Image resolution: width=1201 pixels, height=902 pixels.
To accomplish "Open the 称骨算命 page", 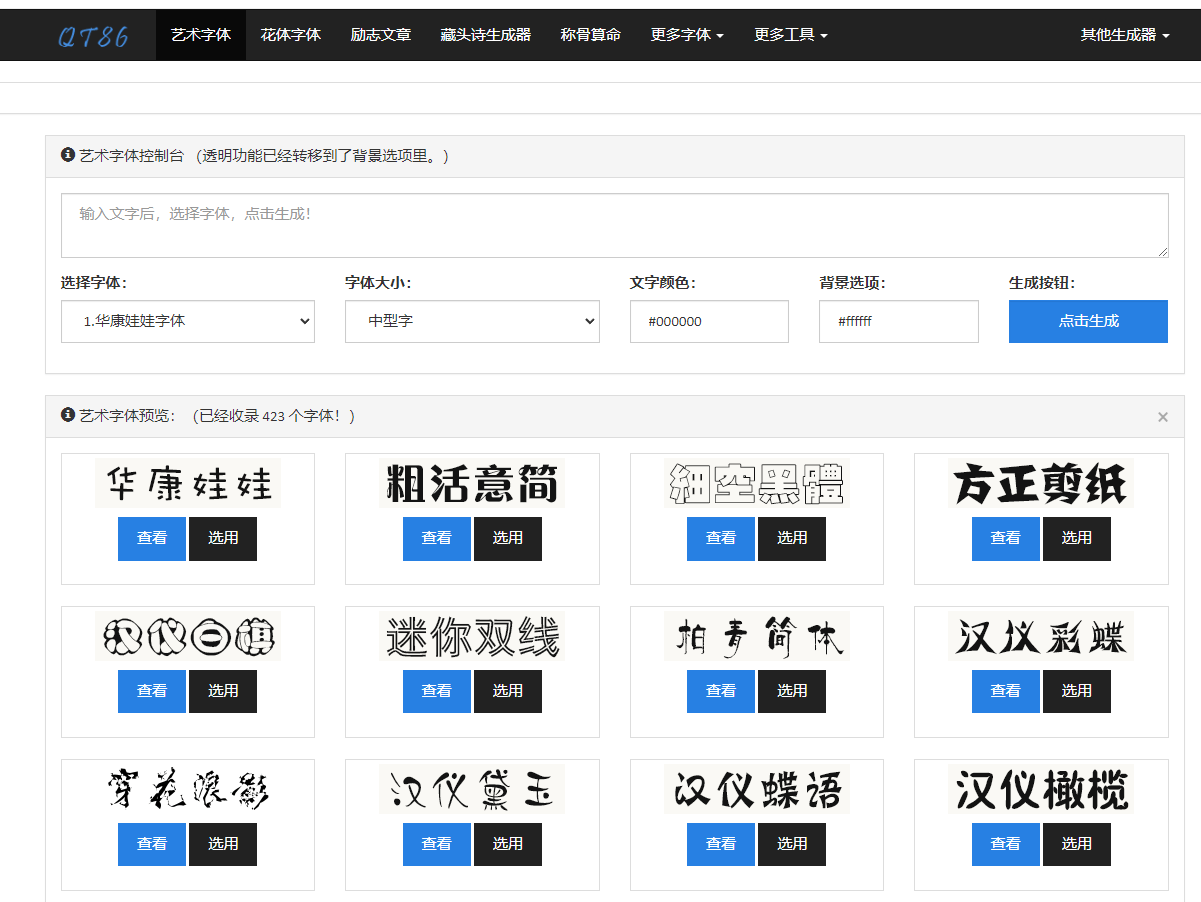I will point(590,34).
